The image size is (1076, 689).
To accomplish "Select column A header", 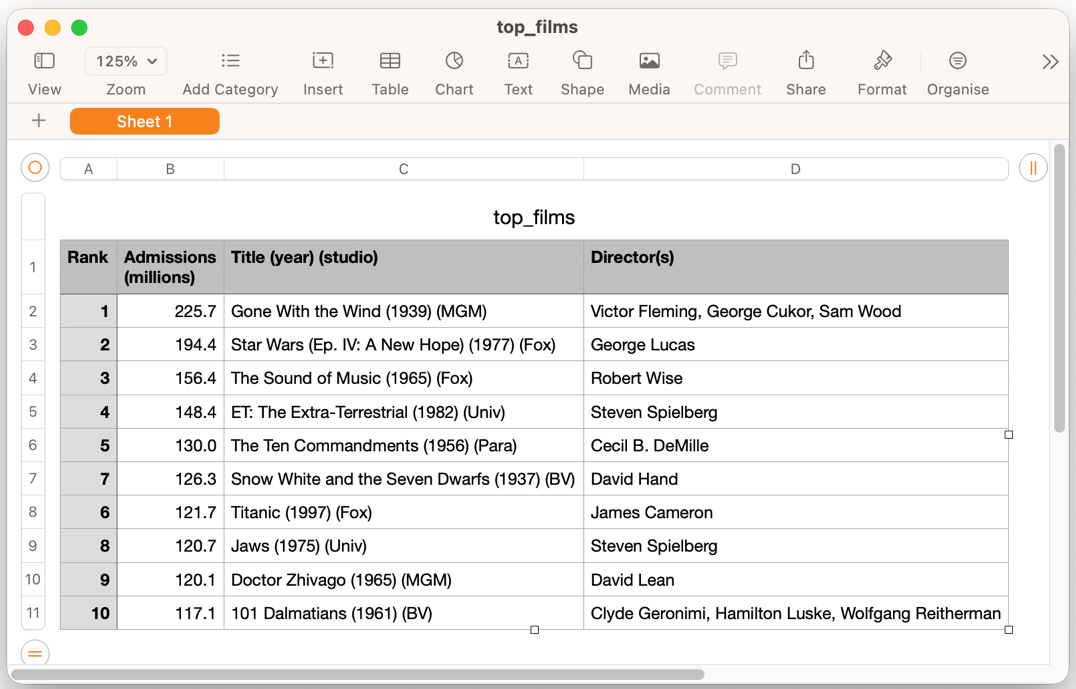I will [x=89, y=169].
